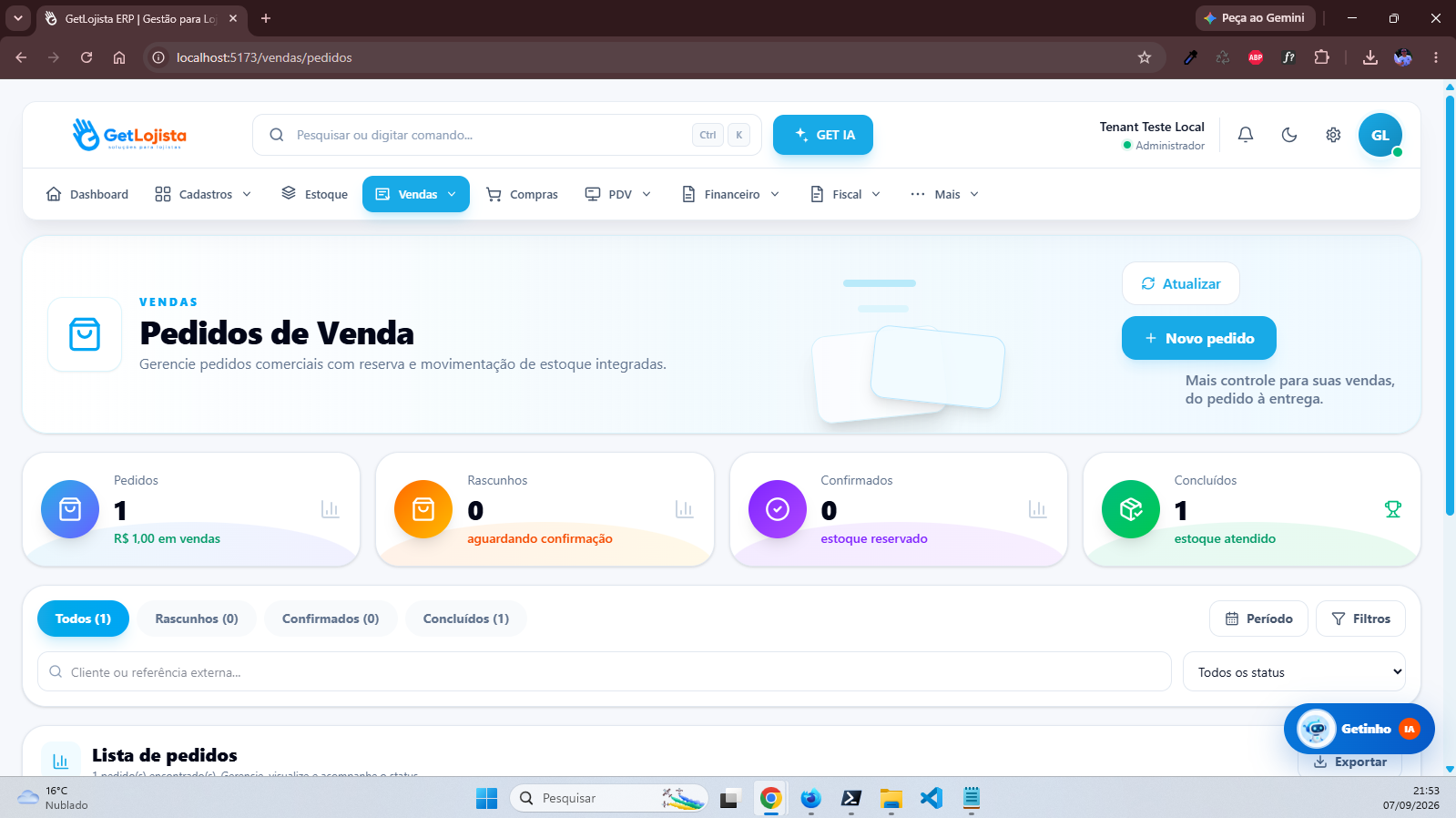
Task: Open Chrome downloads icon
Action: [1369, 57]
